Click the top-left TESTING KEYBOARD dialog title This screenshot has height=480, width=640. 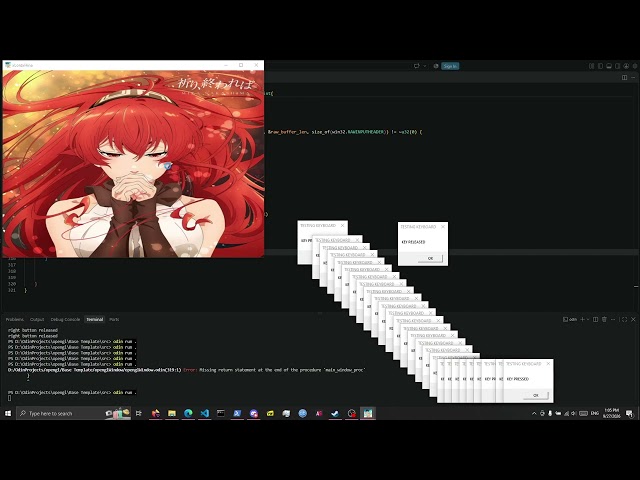[x=318, y=225]
